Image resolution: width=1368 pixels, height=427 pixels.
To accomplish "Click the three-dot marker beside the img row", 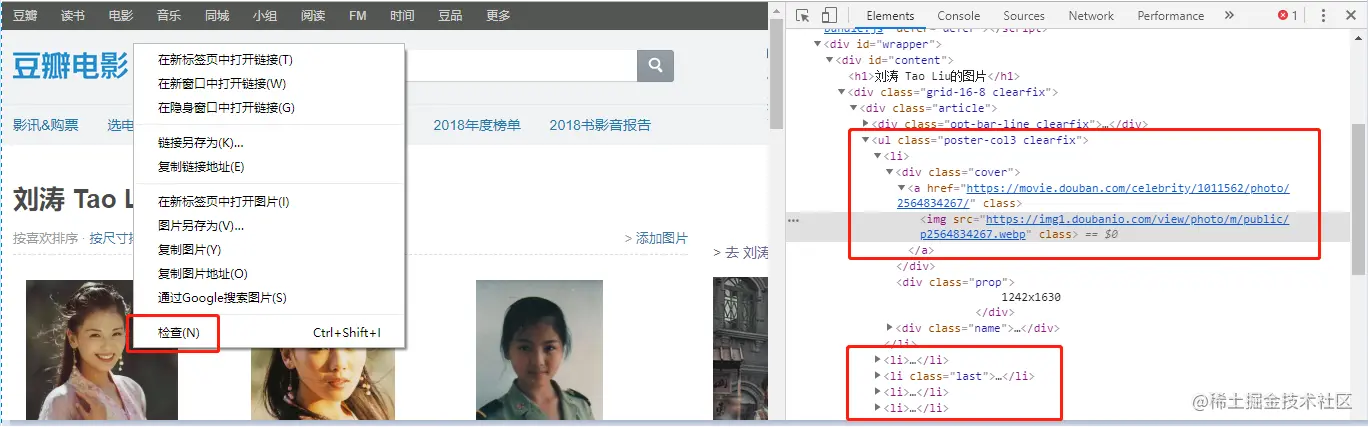I will click(x=792, y=220).
